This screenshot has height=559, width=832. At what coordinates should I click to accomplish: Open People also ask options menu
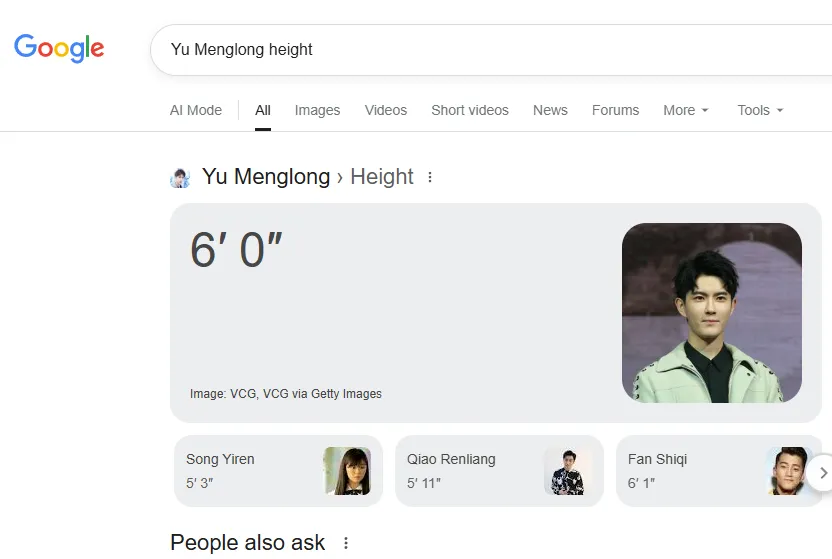point(346,543)
